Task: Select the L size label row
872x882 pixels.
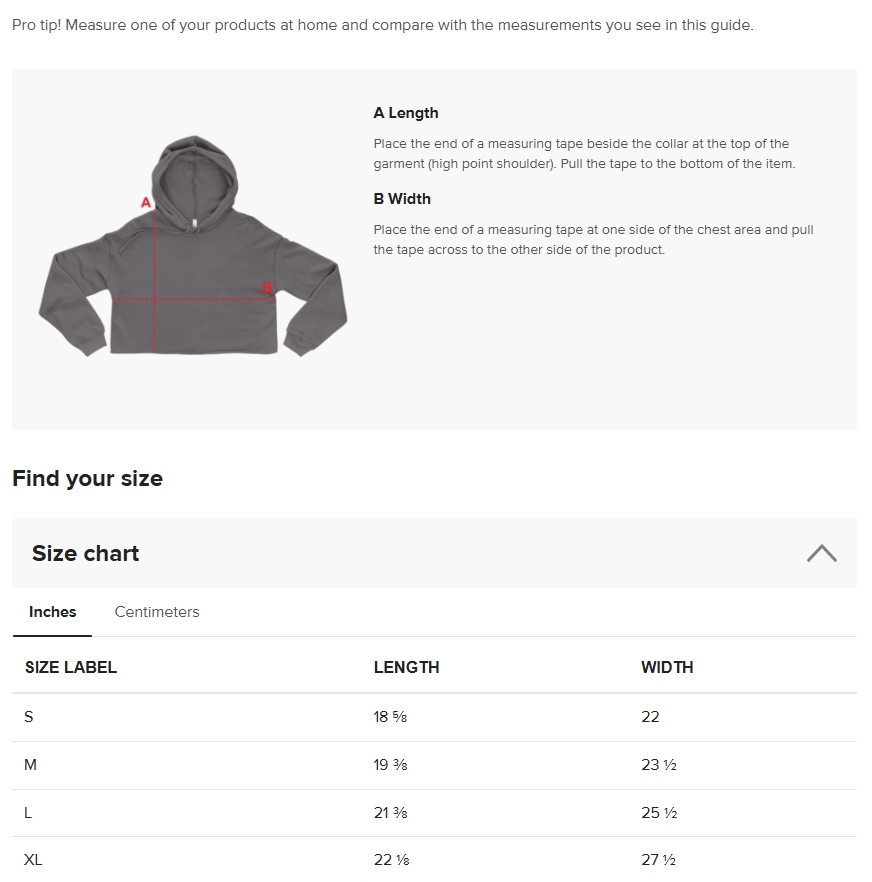Action: click(28, 813)
